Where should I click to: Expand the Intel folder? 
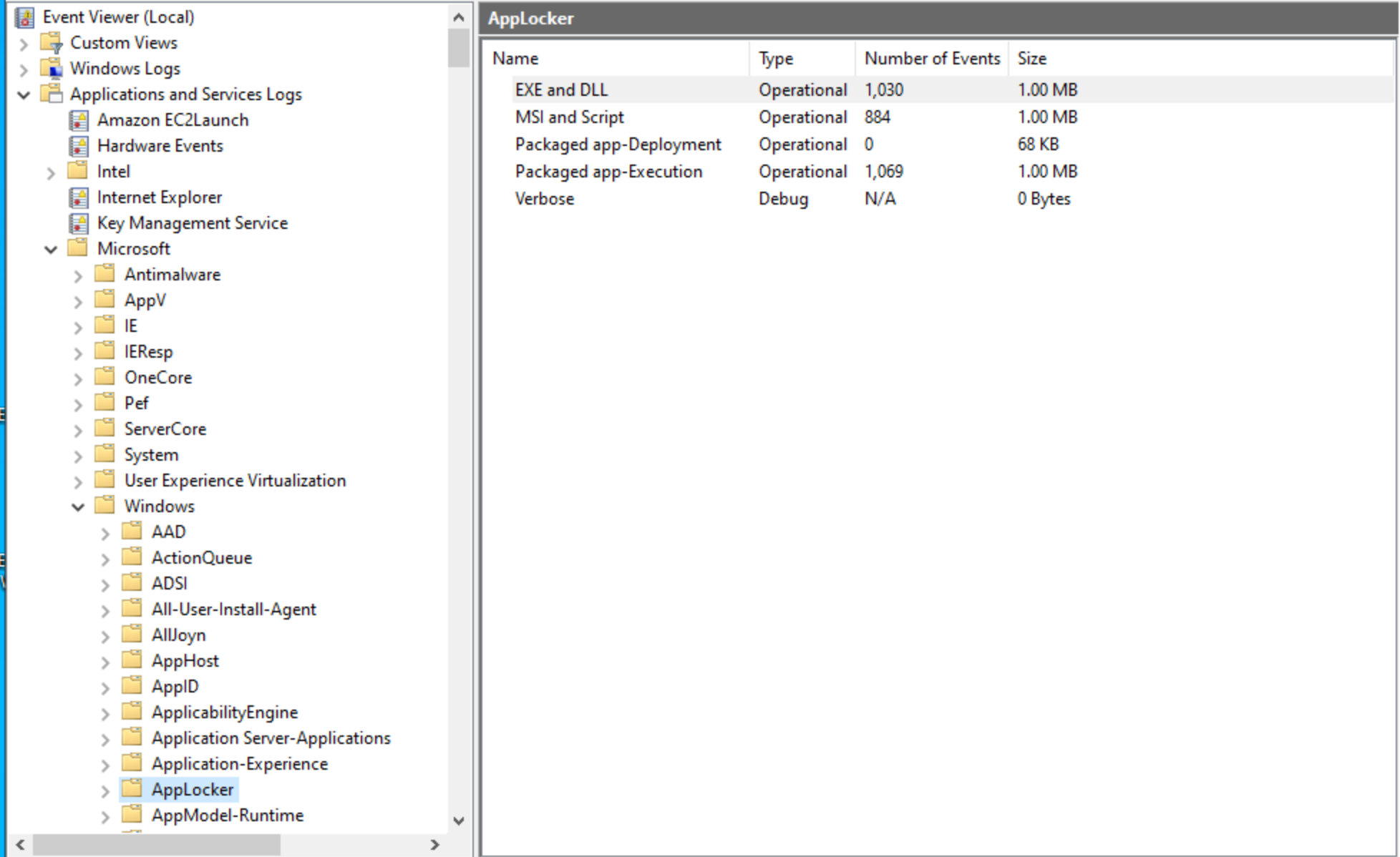point(51,172)
